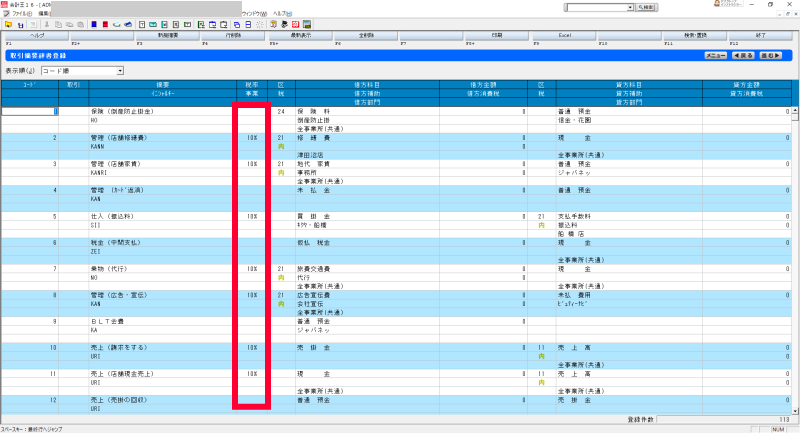The image size is (800, 433).
Task: Click the red calendar toolbar icon
Action: [x=297, y=22]
